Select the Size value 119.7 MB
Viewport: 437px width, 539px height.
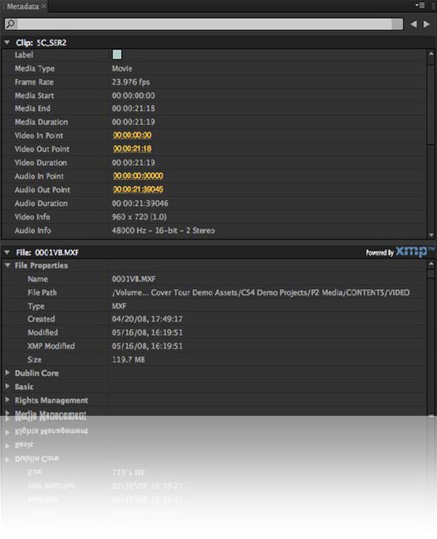coord(128,360)
